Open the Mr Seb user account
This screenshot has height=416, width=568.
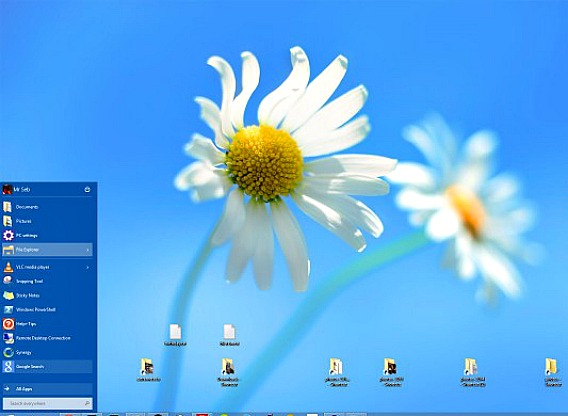(x=16, y=189)
